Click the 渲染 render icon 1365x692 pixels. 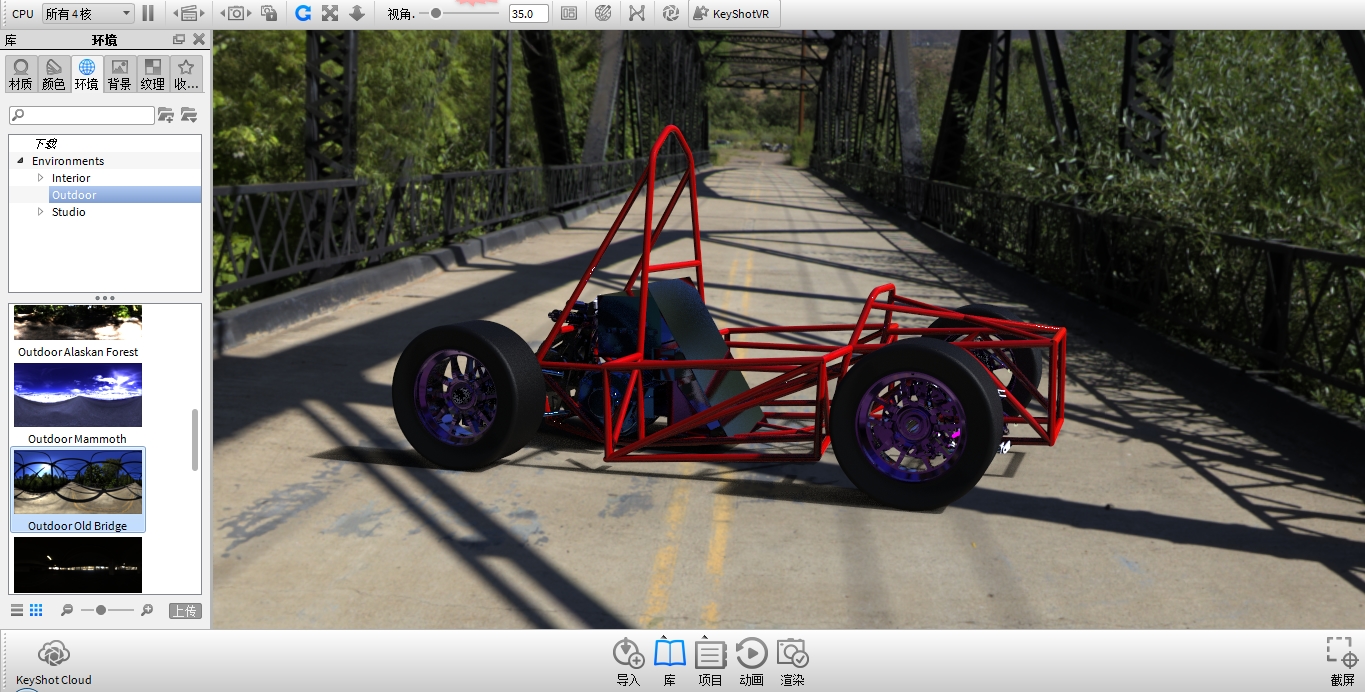(x=792, y=652)
